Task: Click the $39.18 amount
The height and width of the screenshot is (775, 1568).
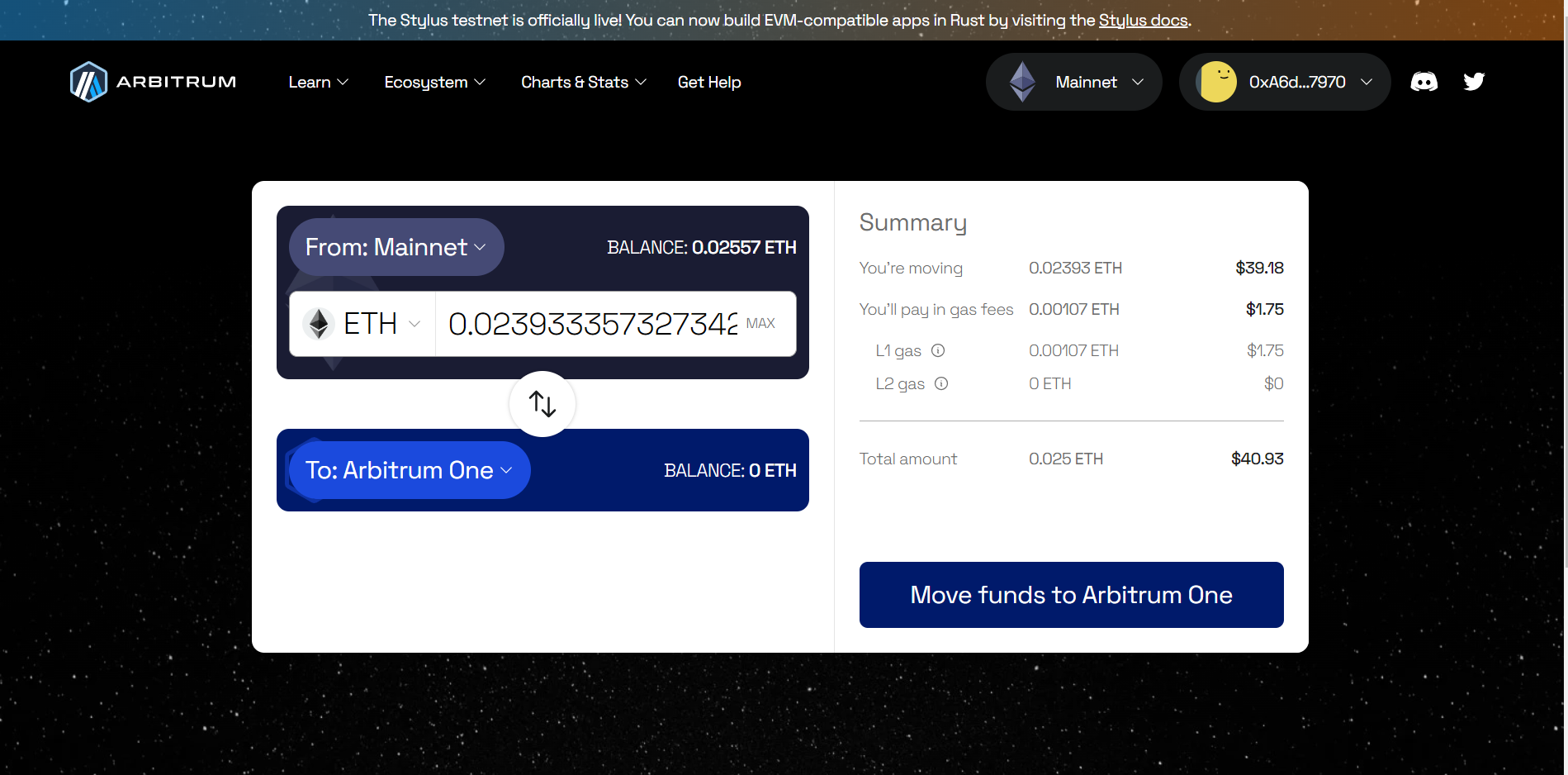Action: click(x=1259, y=268)
